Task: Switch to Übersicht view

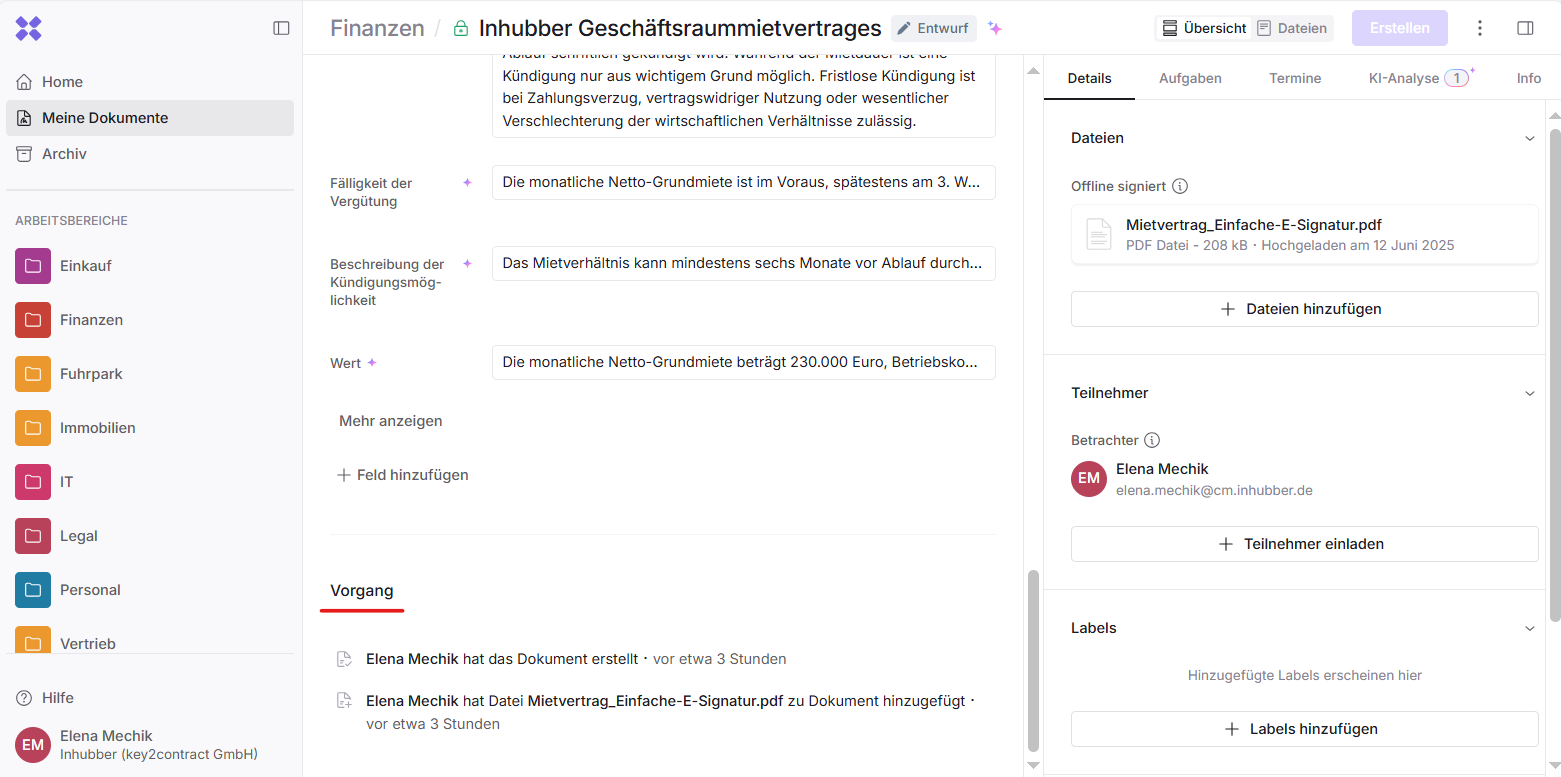Action: pos(1204,28)
